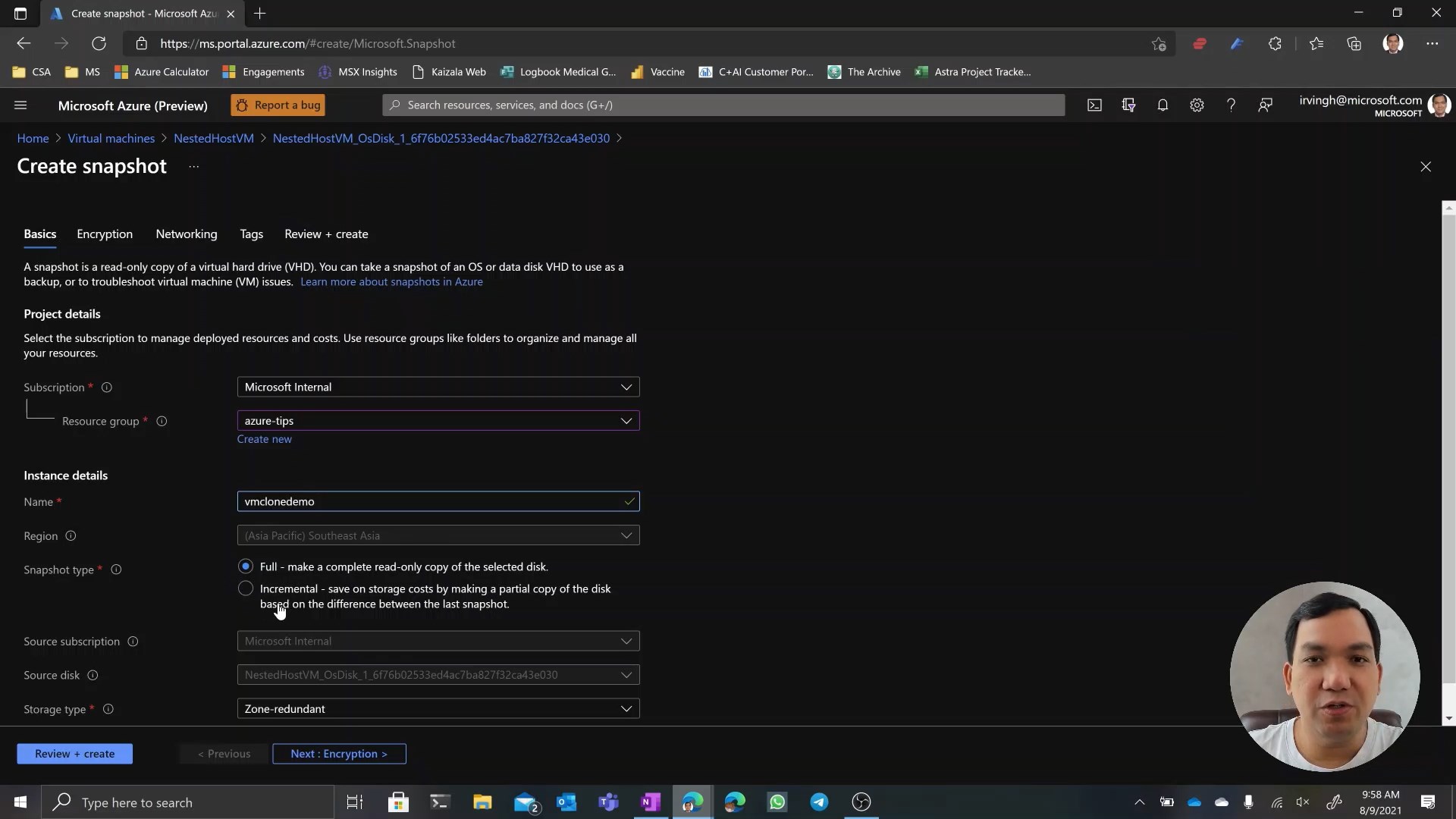This screenshot has width=1456, height=819.
Task: Click the Review + create button
Action: (x=74, y=754)
